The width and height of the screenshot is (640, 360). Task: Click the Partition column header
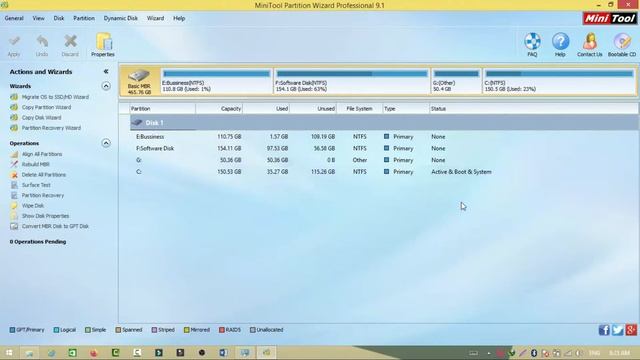162,109
